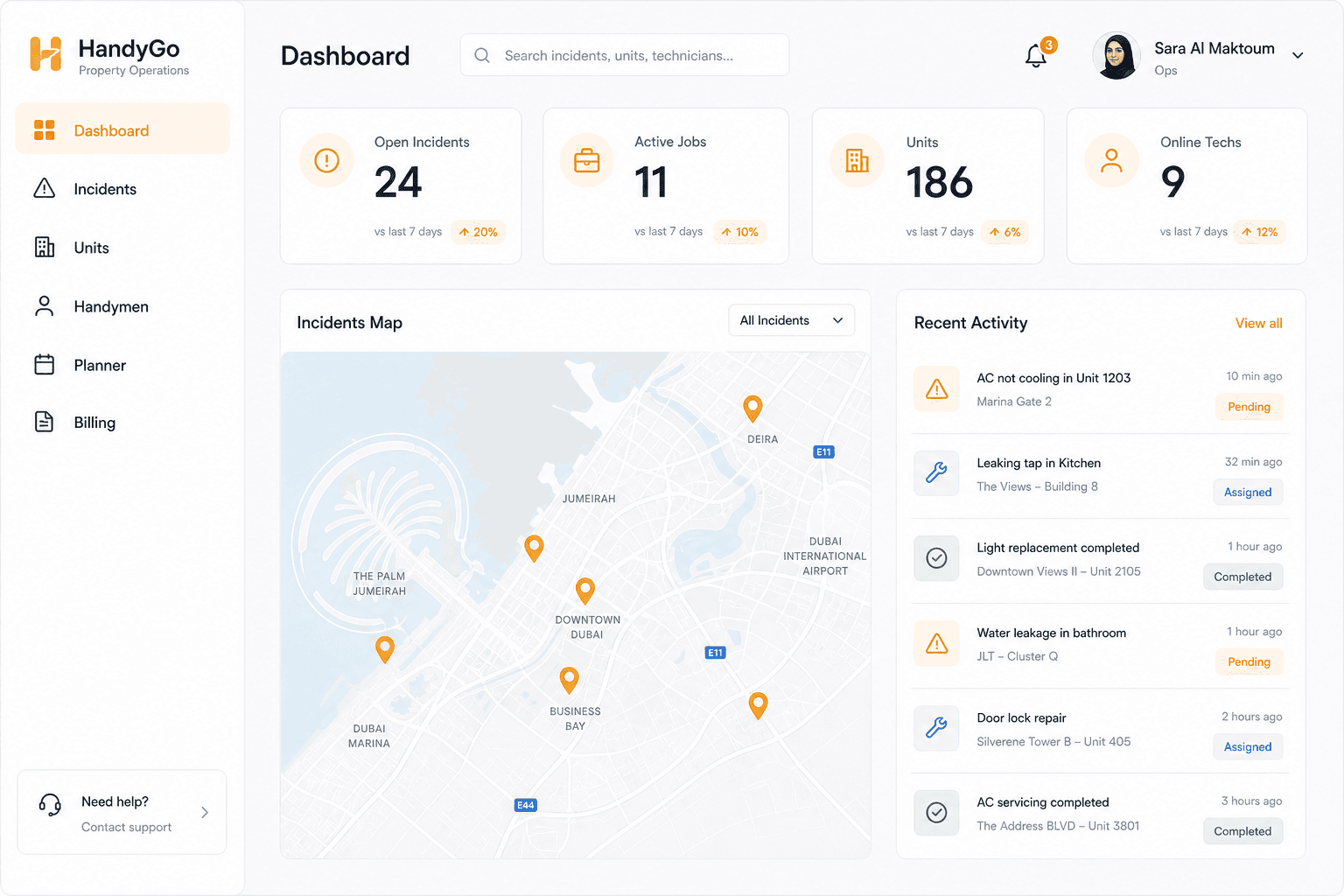Click the map pin southeast of lower E11 badge
This screenshot has height=896, width=1344.
759,706
